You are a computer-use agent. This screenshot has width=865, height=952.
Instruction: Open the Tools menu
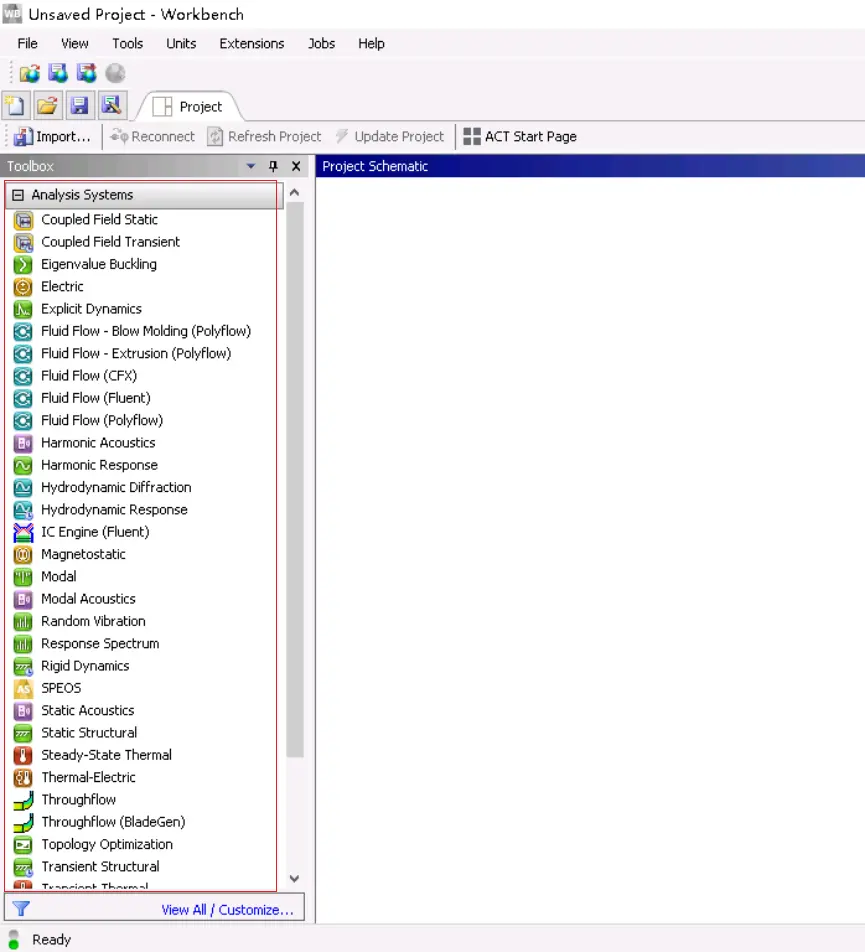pos(127,44)
